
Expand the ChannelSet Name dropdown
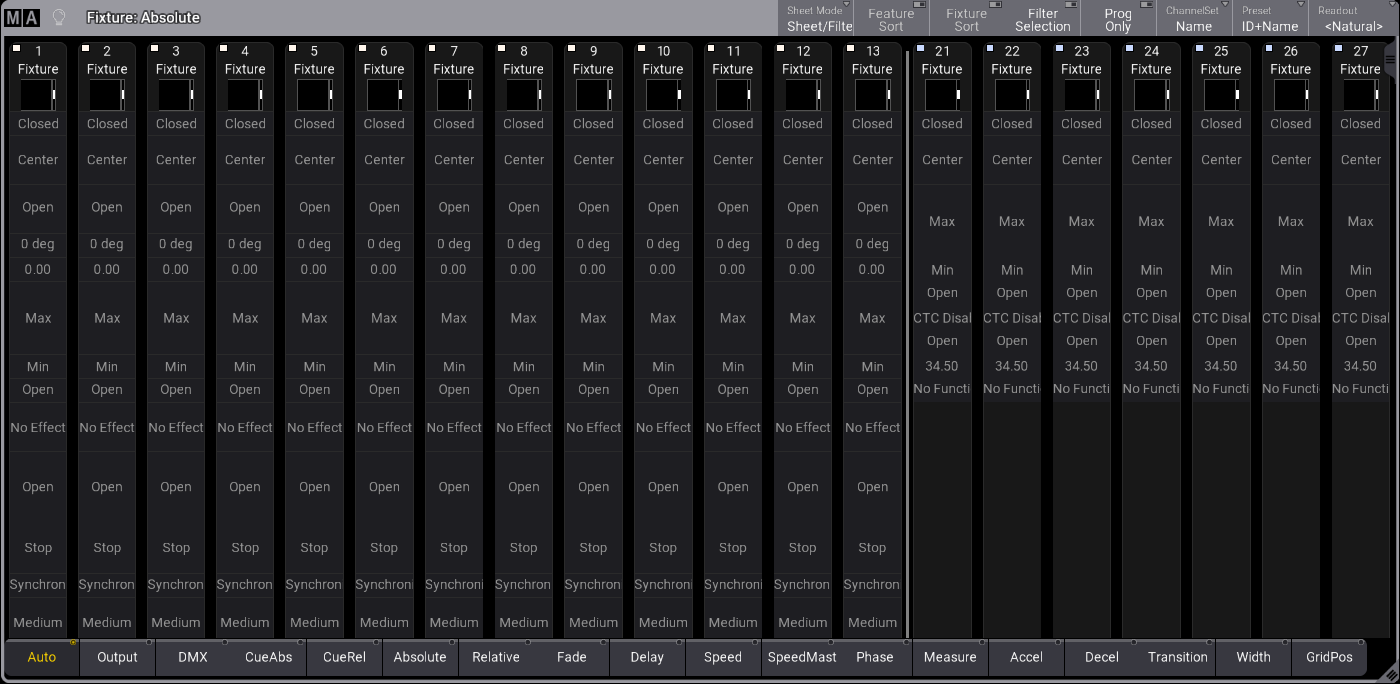click(x=1193, y=19)
